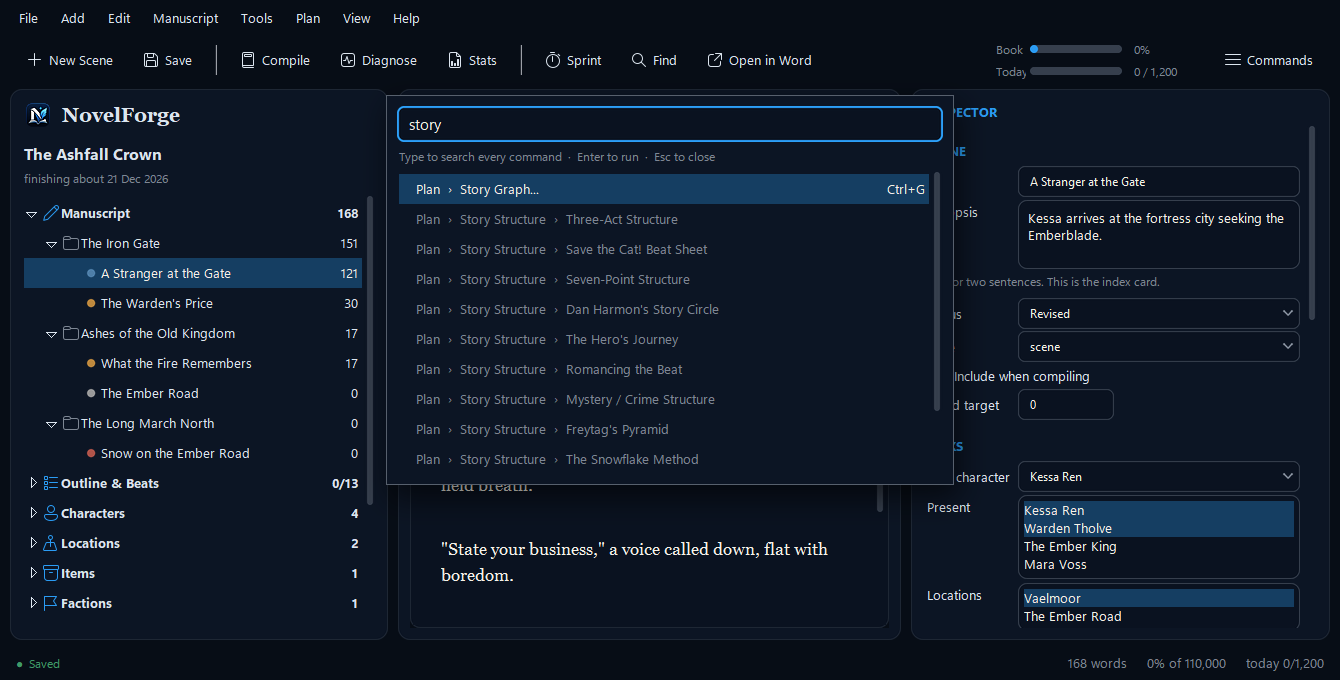
Task: Expand the Factions section
Action: (x=33, y=603)
